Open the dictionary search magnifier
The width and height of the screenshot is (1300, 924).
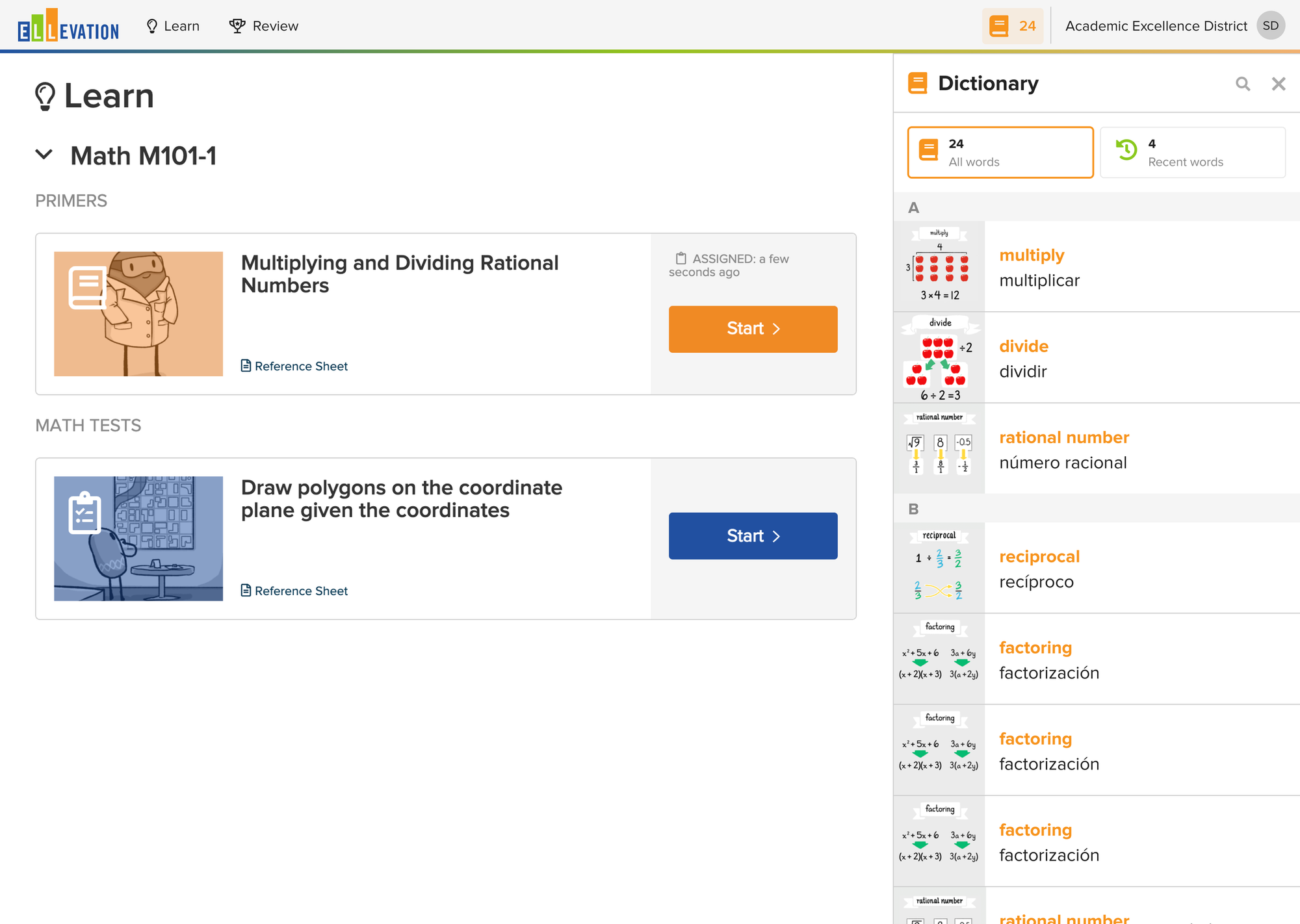[1242, 84]
